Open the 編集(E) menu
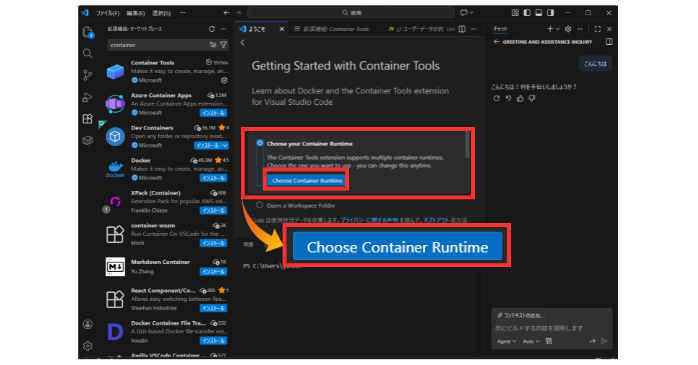 pos(135,13)
